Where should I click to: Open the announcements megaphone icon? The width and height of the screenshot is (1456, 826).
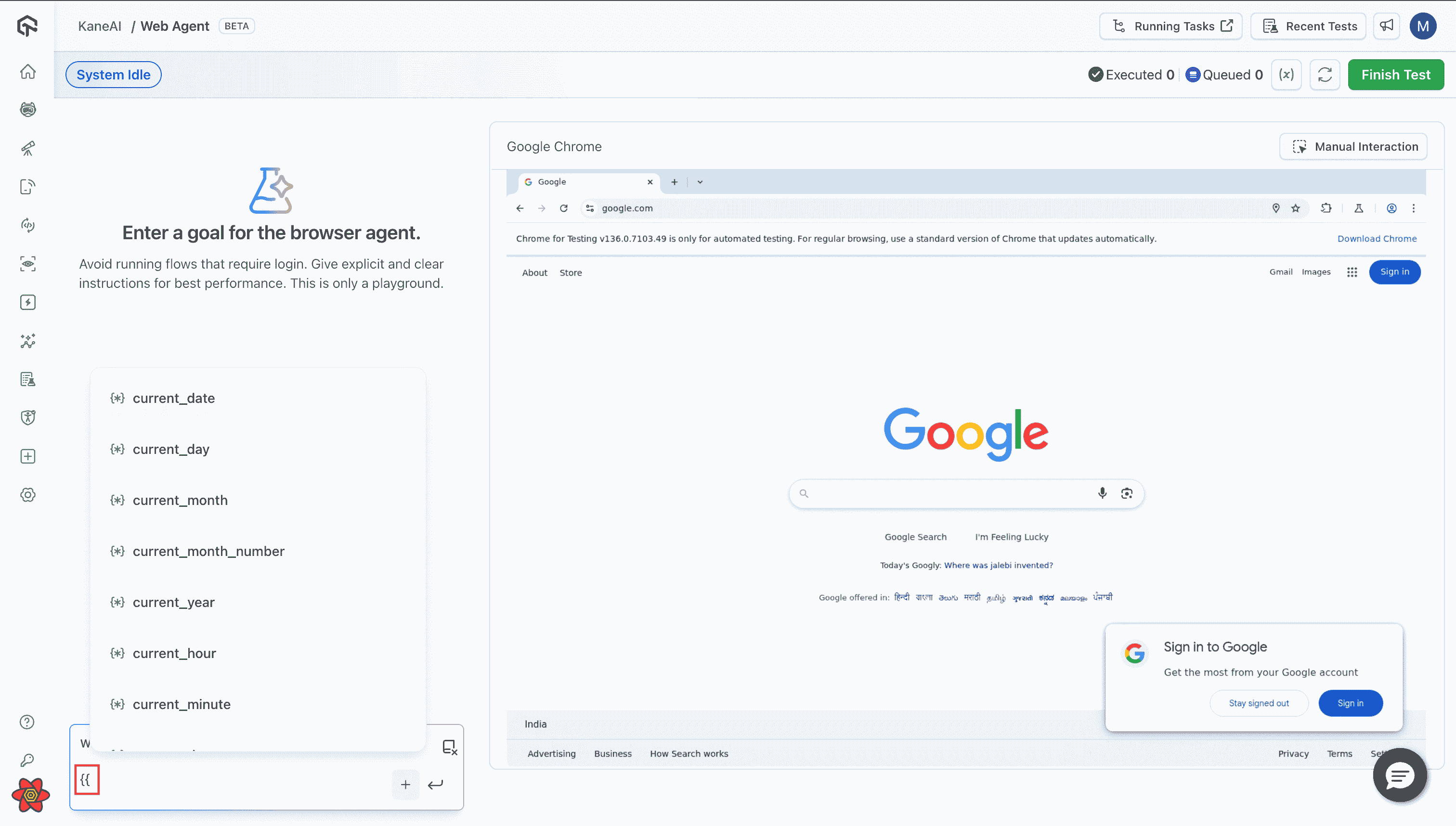1386,26
